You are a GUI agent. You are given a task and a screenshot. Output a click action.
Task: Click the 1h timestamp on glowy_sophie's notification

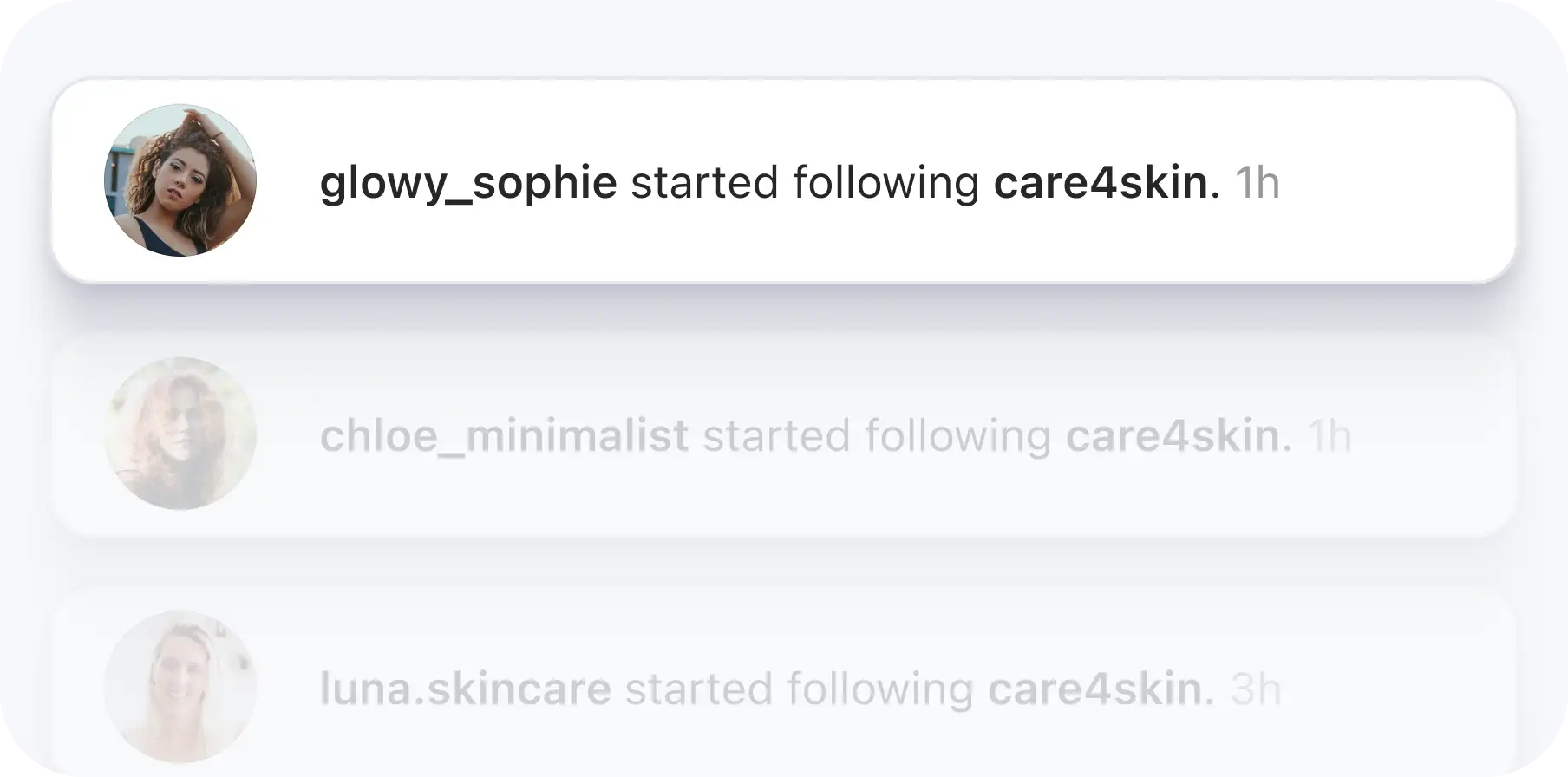1258,182
